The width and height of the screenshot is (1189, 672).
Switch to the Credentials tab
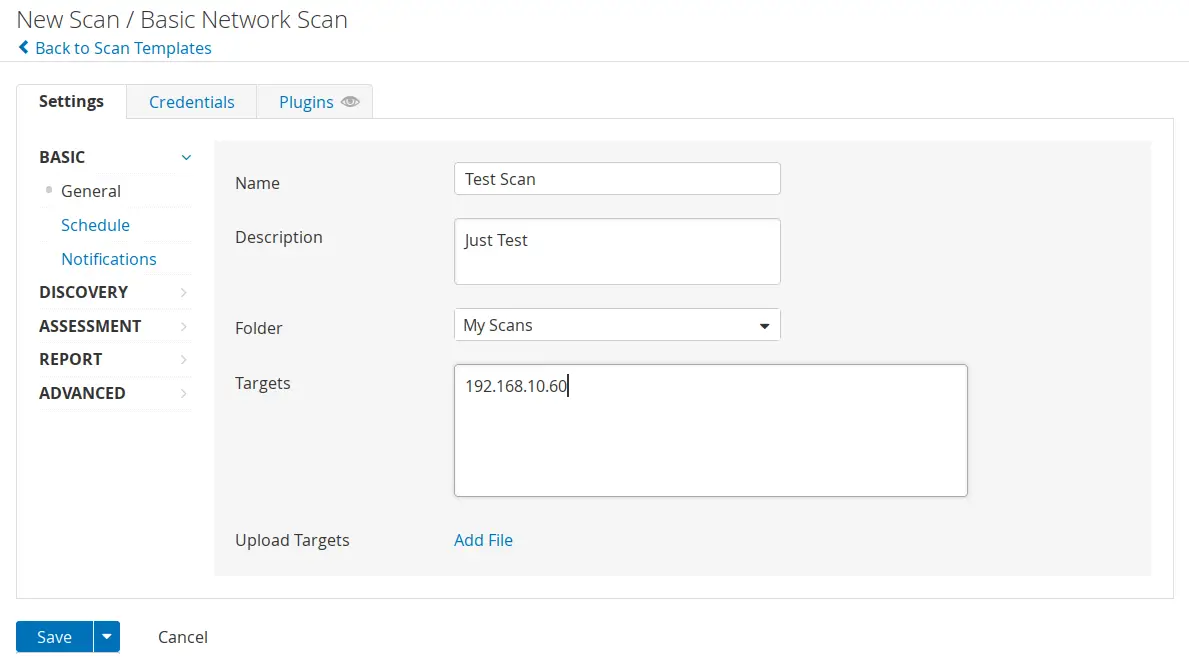click(191, 101)
